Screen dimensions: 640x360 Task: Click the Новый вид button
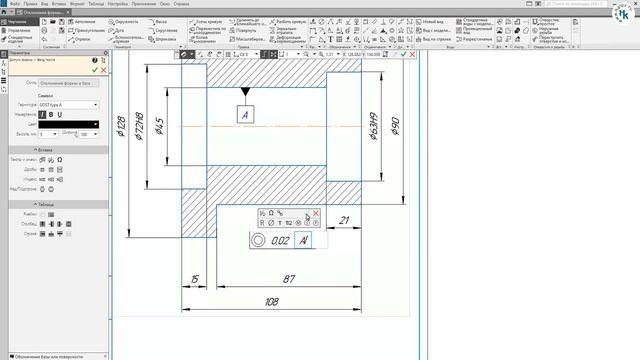[429, 22]
